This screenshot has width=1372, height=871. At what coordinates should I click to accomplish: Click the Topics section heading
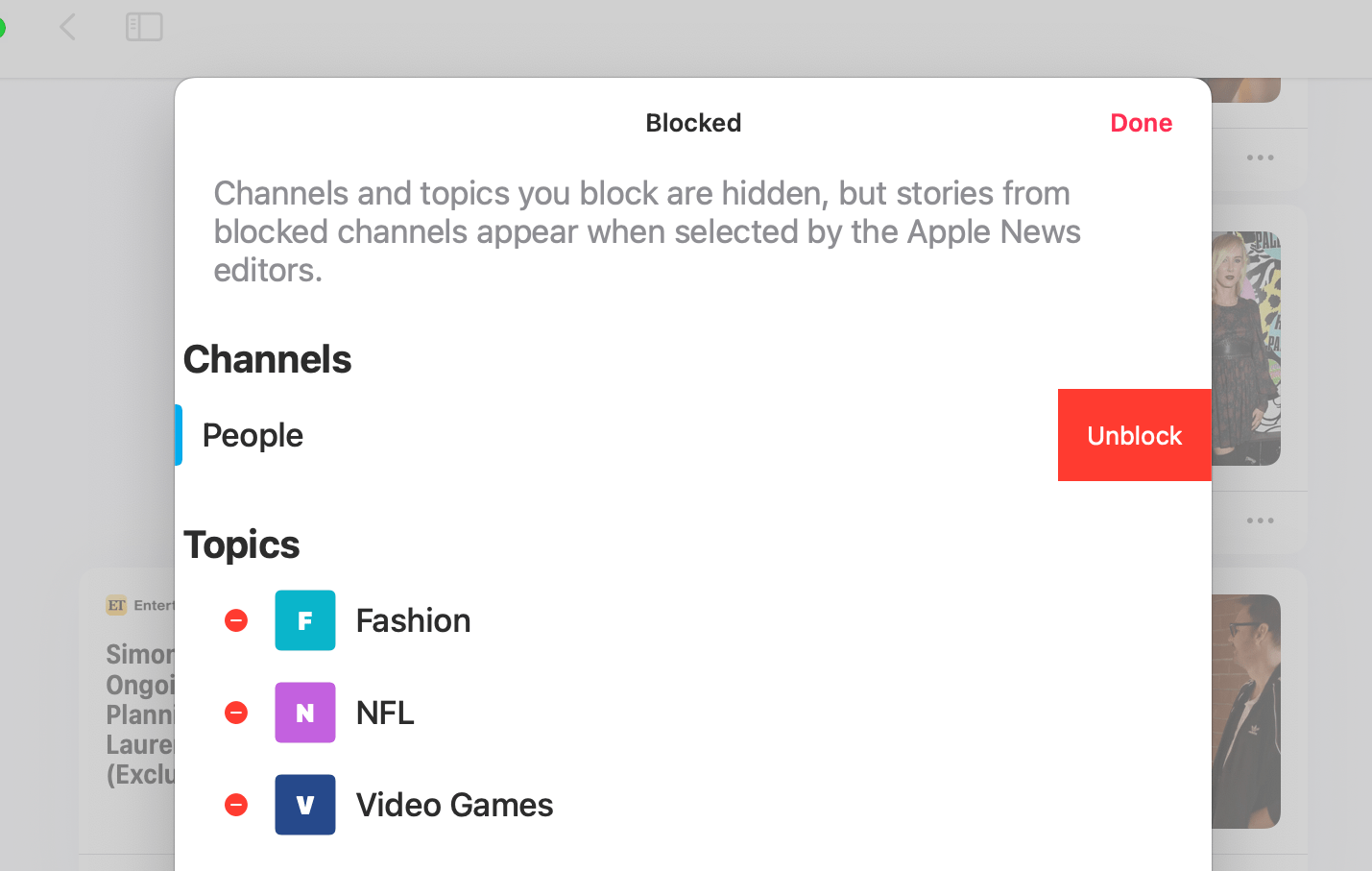click(x=241, y=544)
